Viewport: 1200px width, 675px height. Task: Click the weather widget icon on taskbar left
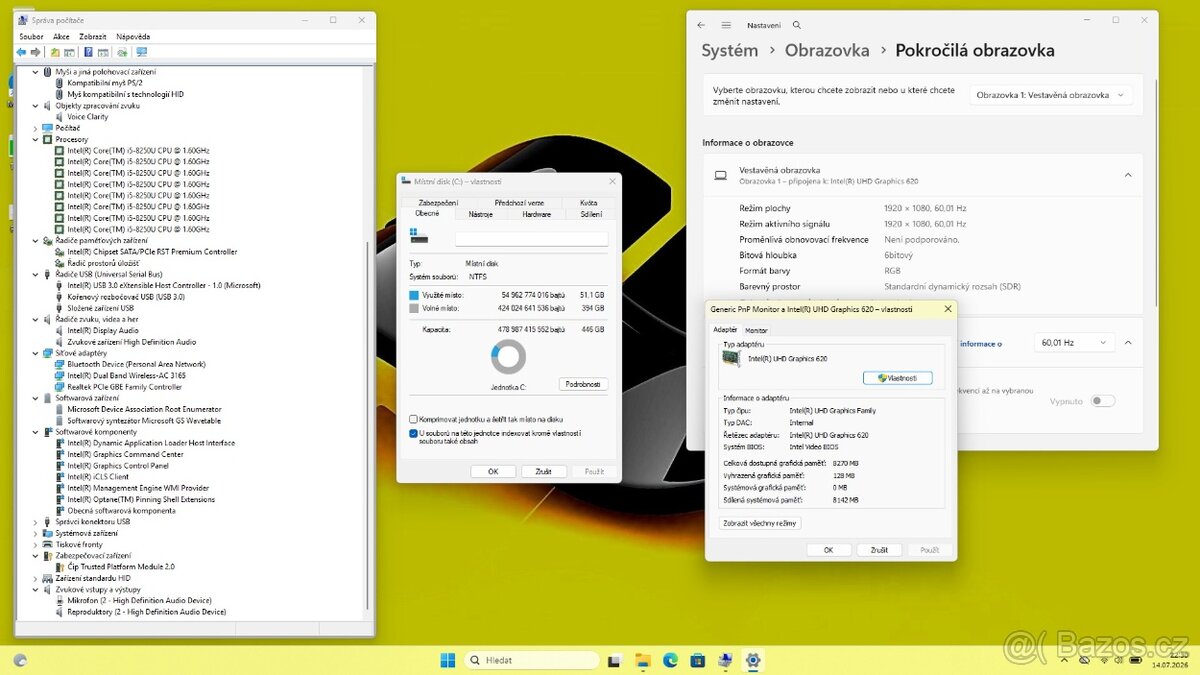click(20, 660)
